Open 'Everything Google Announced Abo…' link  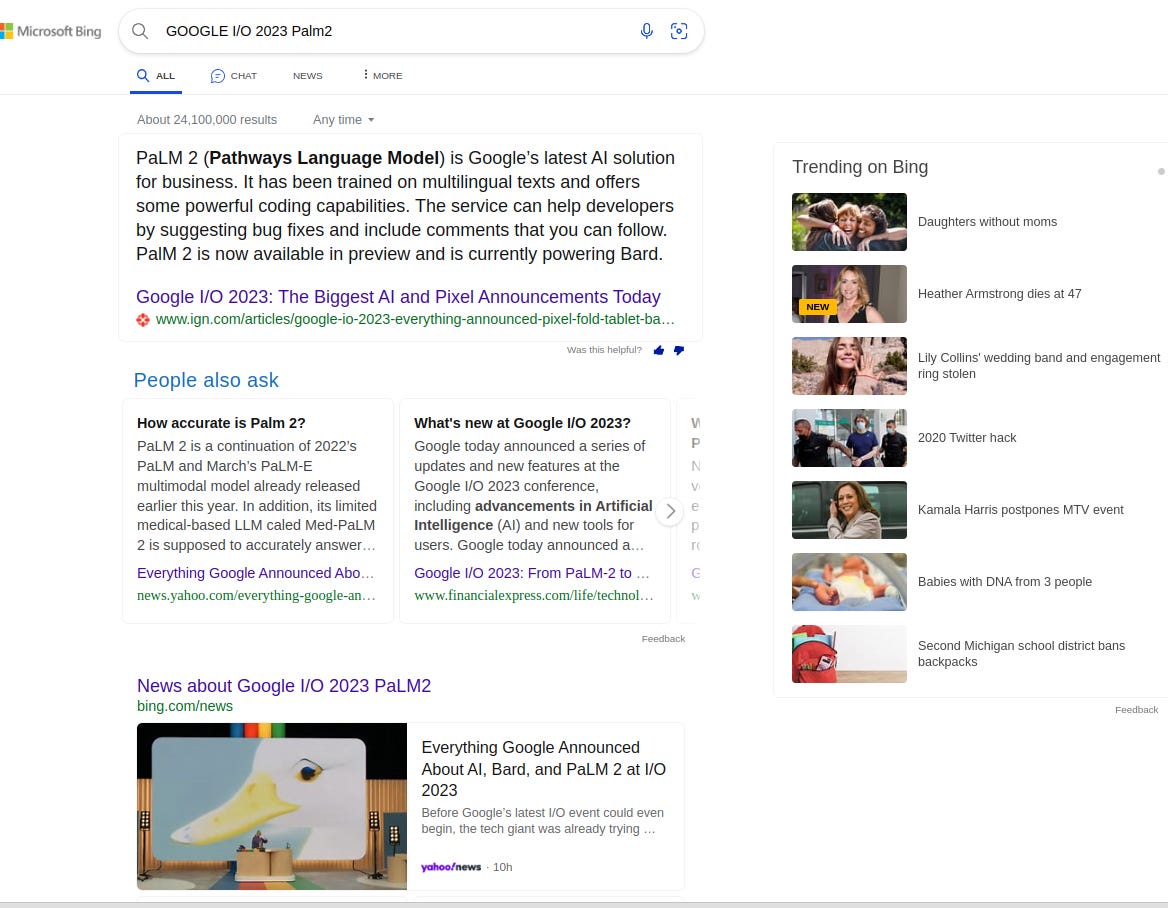click(256, 574)
